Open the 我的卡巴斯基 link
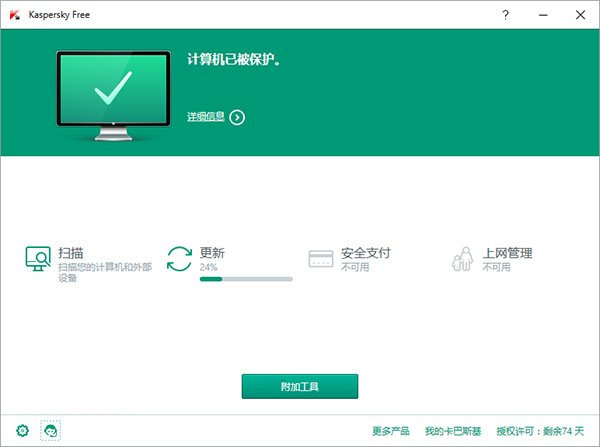Viewport: 600px width, 447px height. coord(449,431)
